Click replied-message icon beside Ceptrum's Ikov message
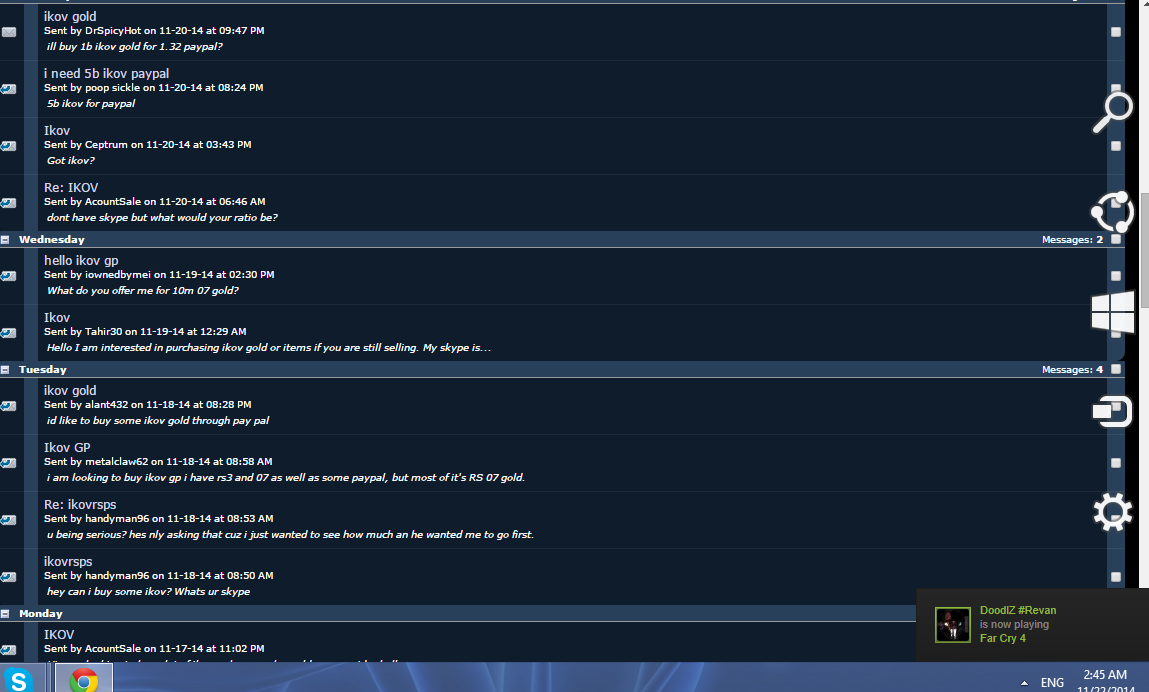The image size is (1149, 692). [x=9, y=146]
